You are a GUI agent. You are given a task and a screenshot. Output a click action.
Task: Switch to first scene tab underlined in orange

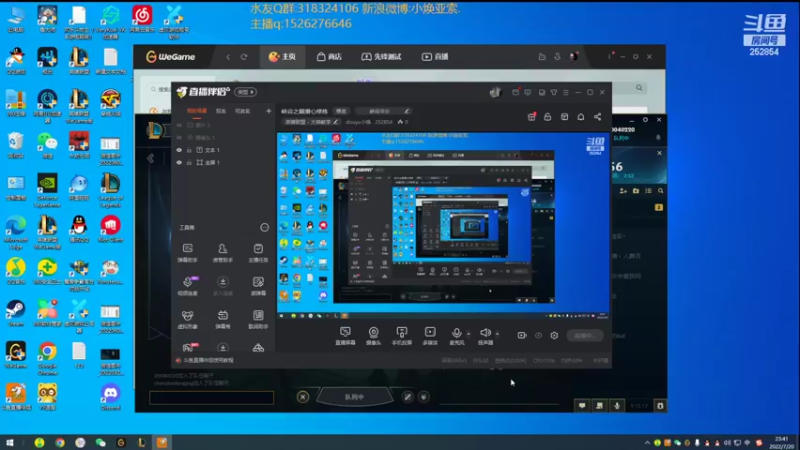click(x=196, y=111)
